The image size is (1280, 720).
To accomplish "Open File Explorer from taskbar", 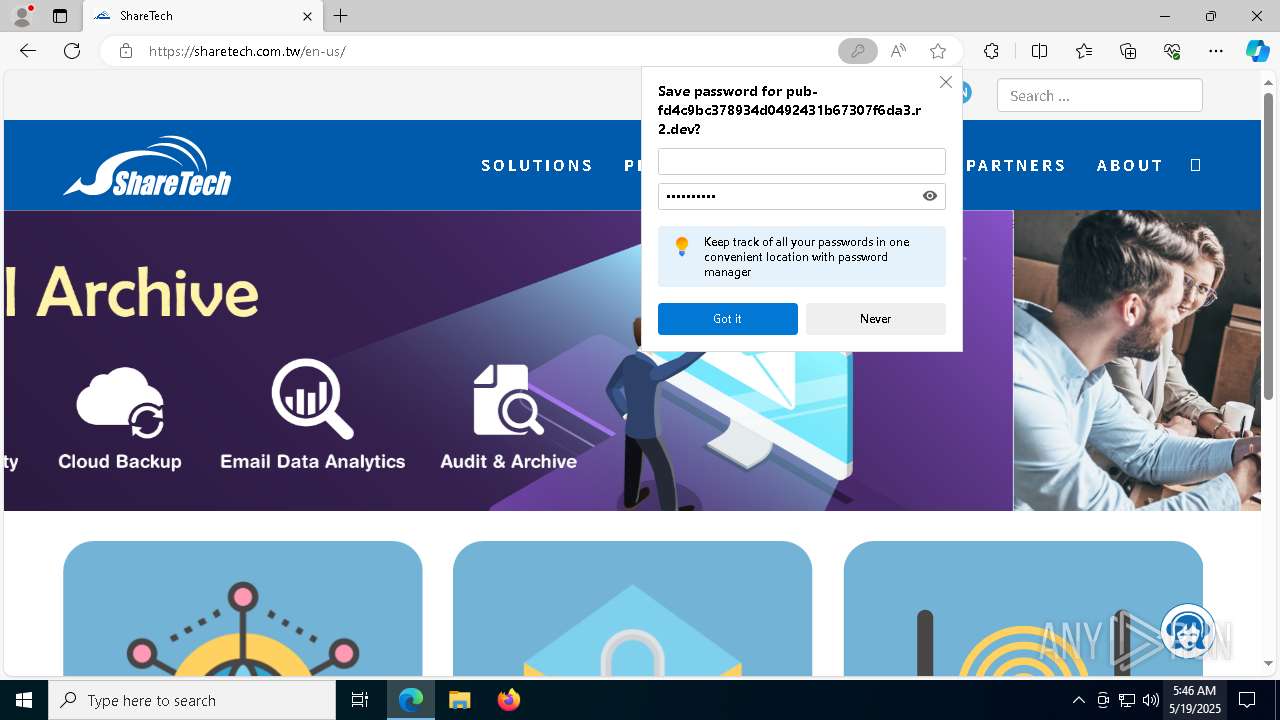I will (x=459, y=700).
